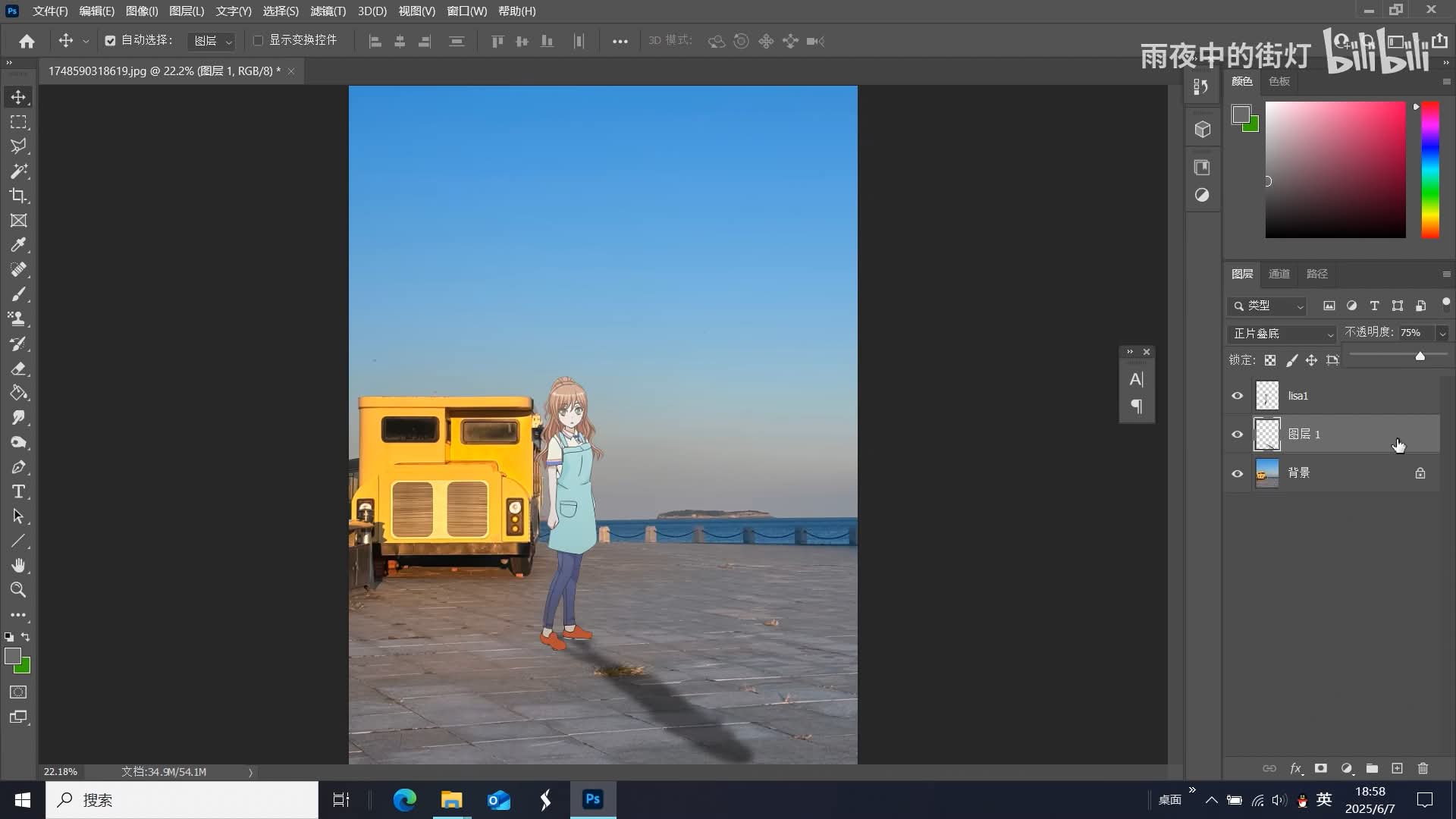Switch to the 通道 tab

[1279, 274]
